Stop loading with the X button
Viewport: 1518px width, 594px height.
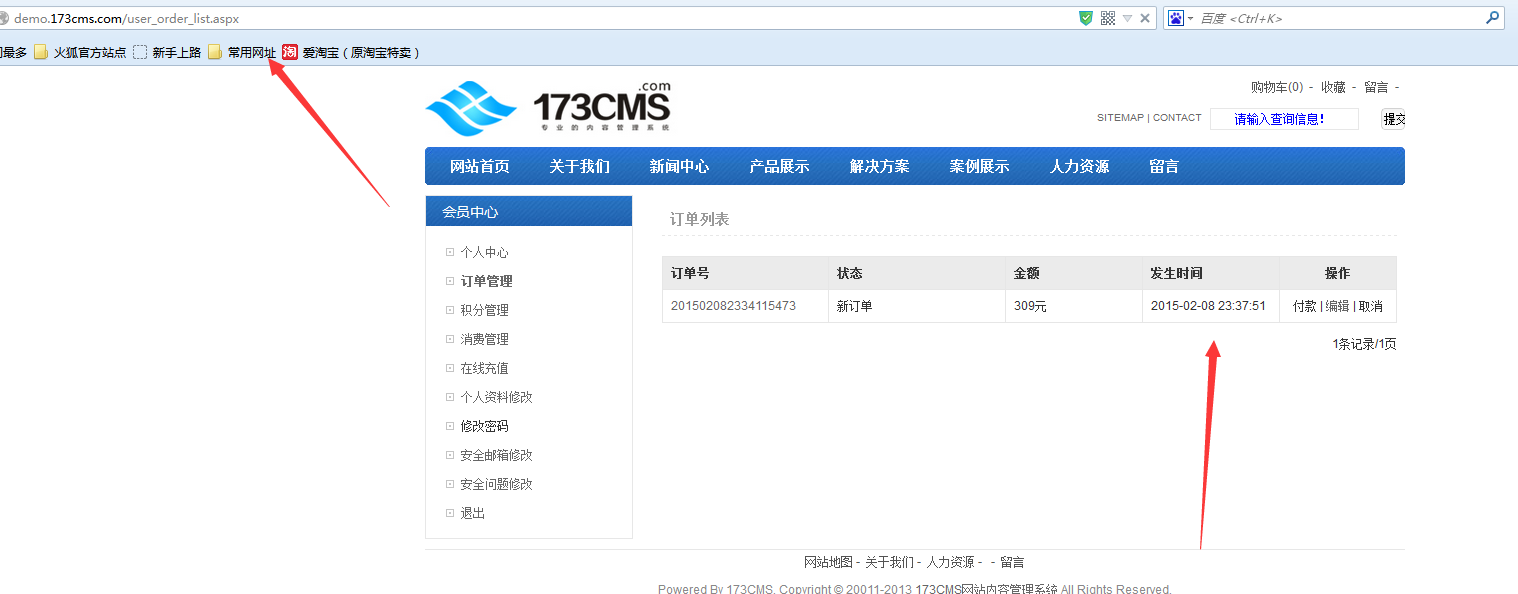1146,18
